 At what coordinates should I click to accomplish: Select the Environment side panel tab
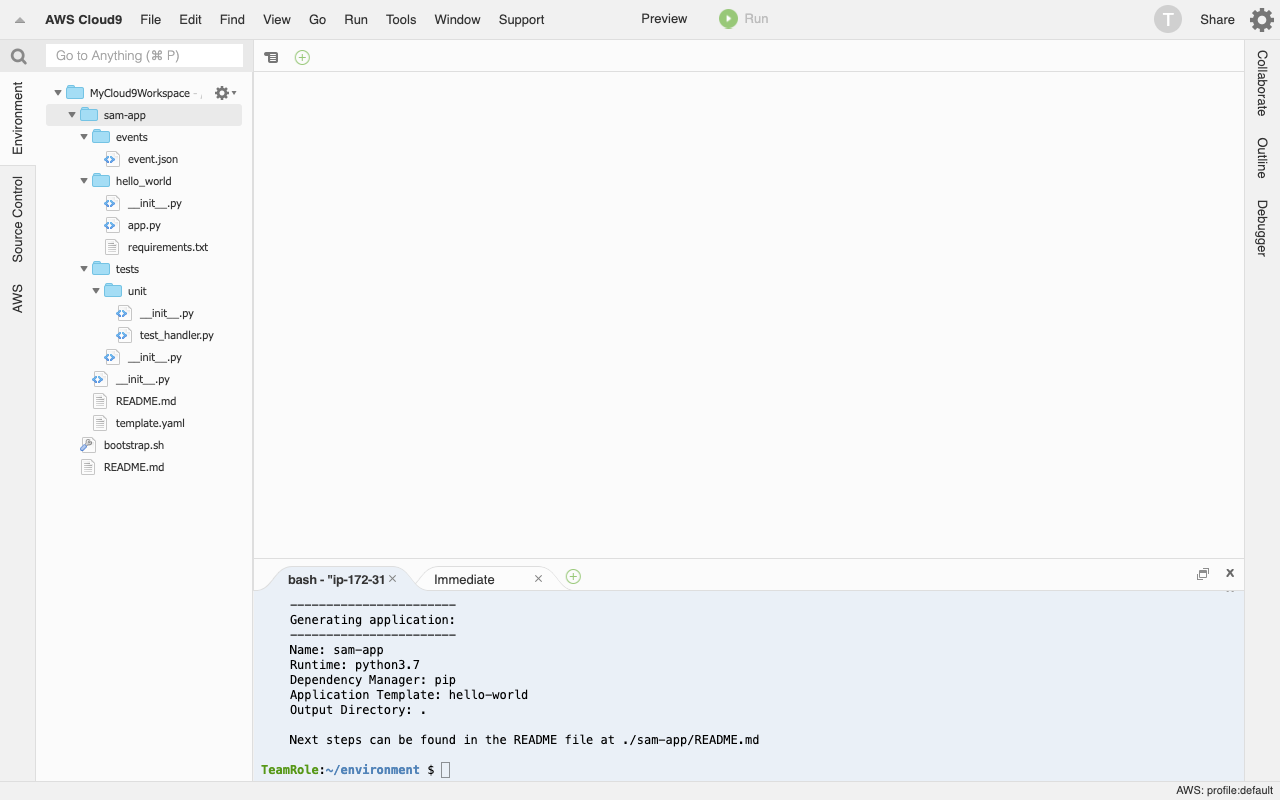click(17, 118)
